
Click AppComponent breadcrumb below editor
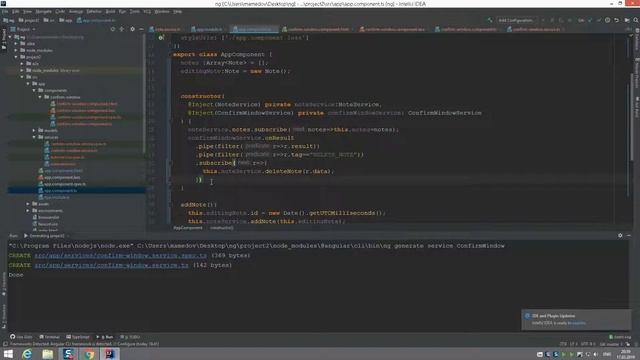[x=188, y=228]
